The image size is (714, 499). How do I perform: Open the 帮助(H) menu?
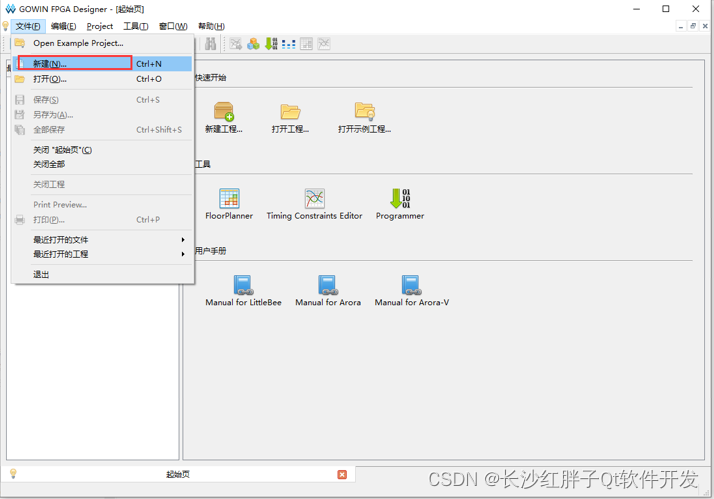point(211,26)
